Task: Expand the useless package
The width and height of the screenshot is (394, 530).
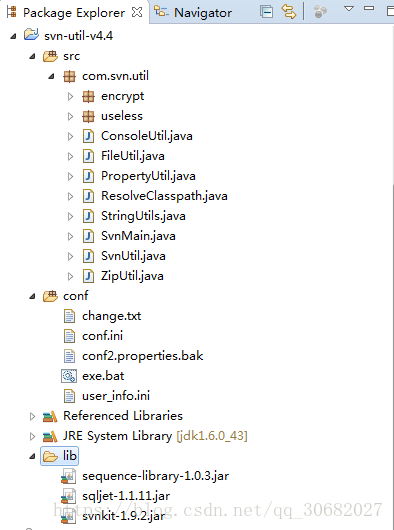Action: click(70, 117)
